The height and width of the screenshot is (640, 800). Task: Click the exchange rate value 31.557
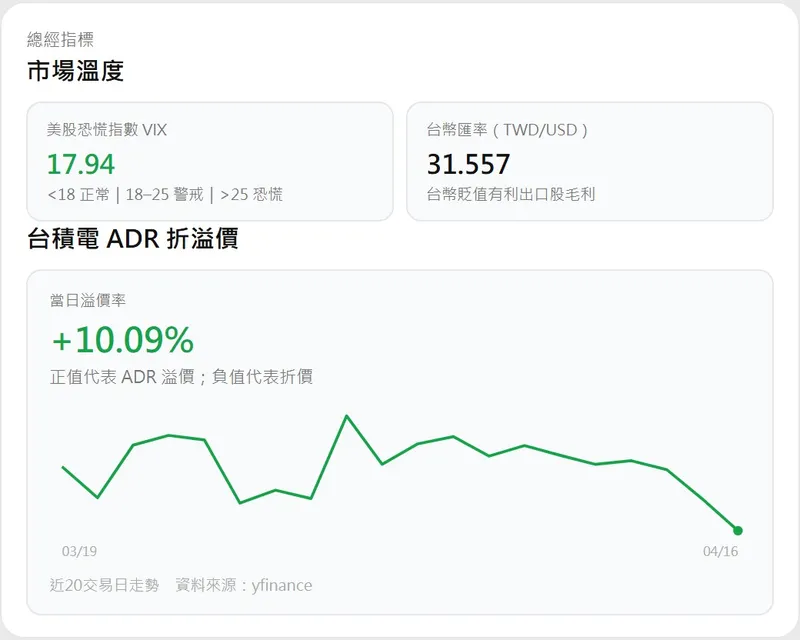468,164
